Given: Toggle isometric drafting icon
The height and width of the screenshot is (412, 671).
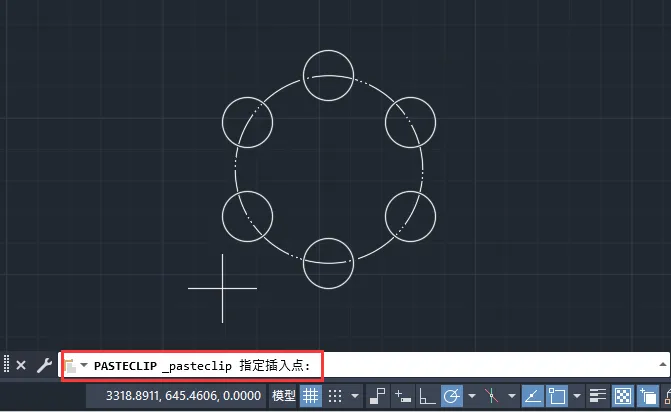Looking at the screenshot, I should point(492,396).
